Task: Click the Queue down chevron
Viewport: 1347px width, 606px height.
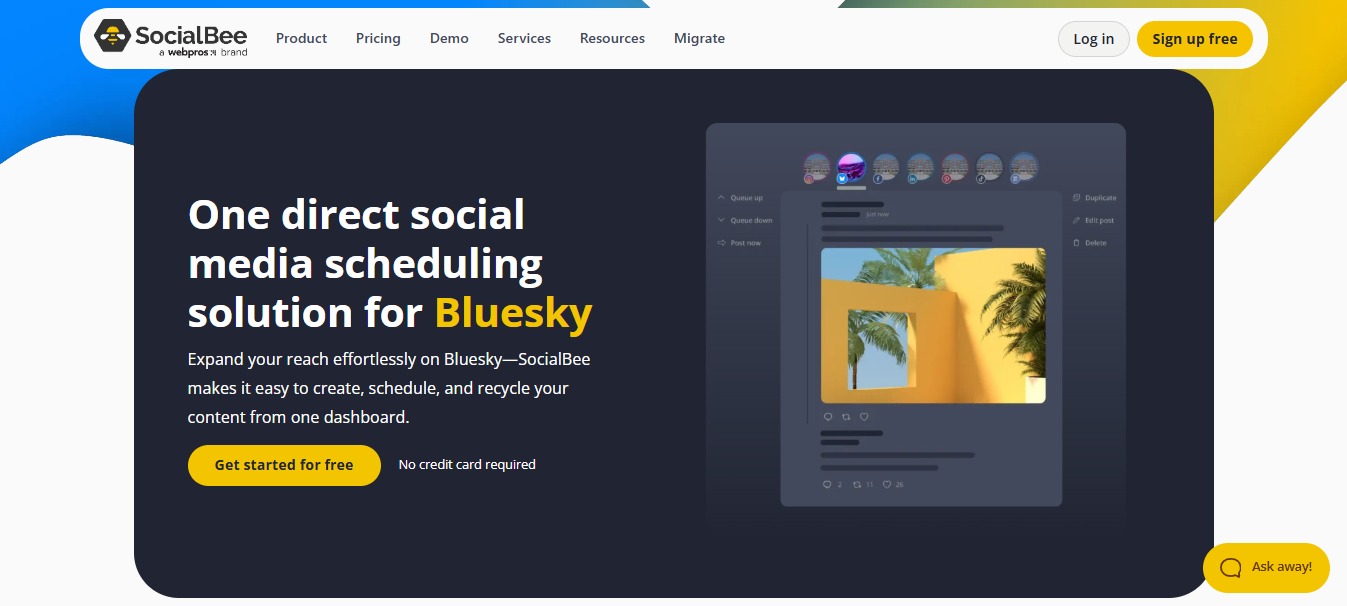Action: [x=721, y=220]
